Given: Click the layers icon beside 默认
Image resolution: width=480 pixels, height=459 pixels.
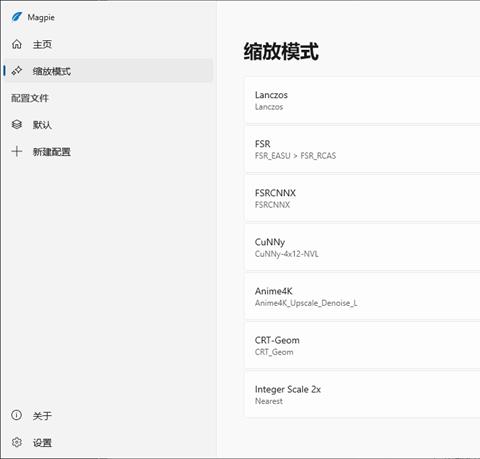Looking at the screenshot, I should [17, 124].
